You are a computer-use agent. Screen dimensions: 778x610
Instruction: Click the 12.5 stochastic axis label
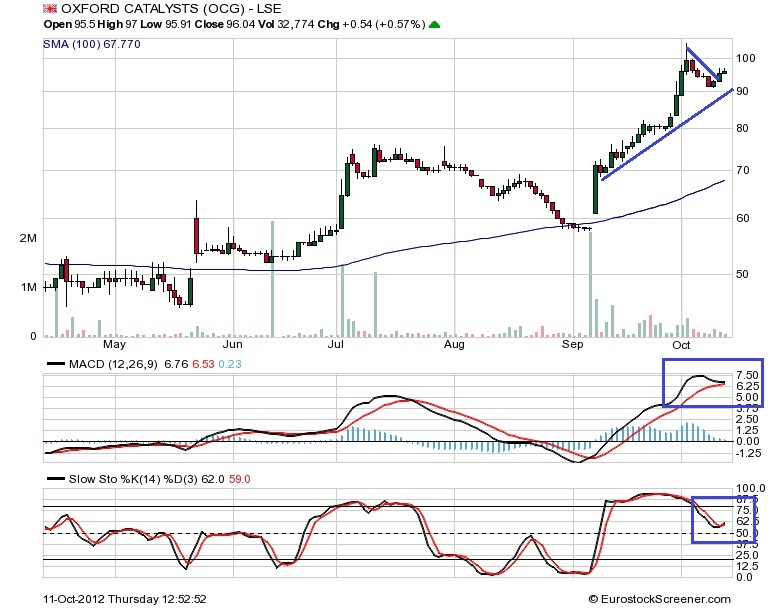pos(748,566)
